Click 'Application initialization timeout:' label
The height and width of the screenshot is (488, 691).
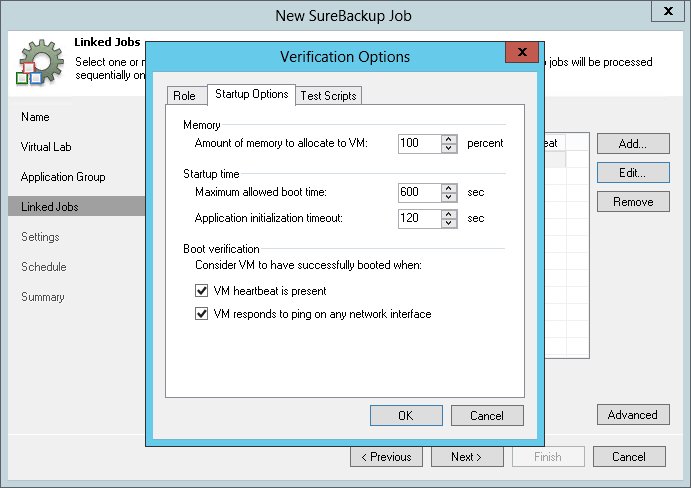tap(269, 218)
